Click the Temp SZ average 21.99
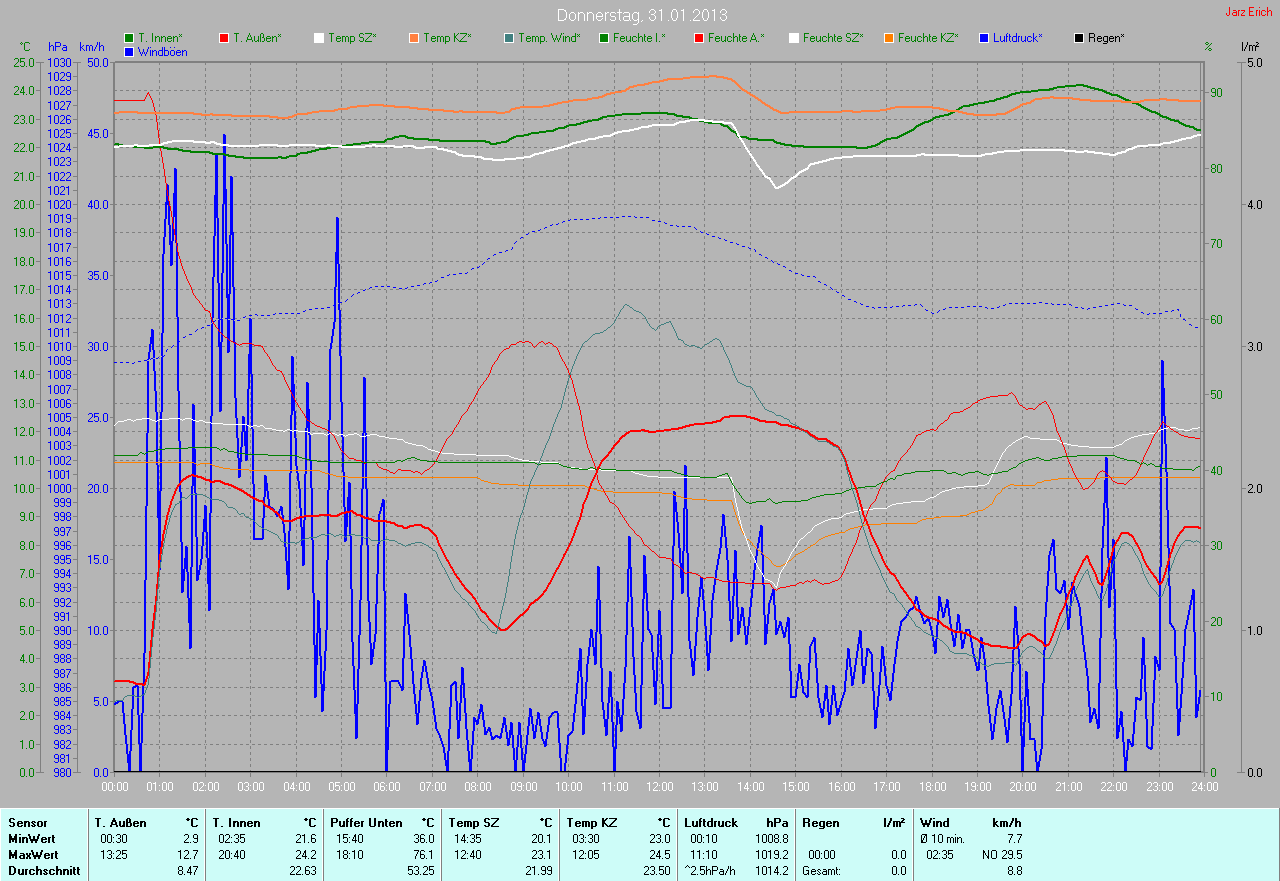 coord(537,871)
